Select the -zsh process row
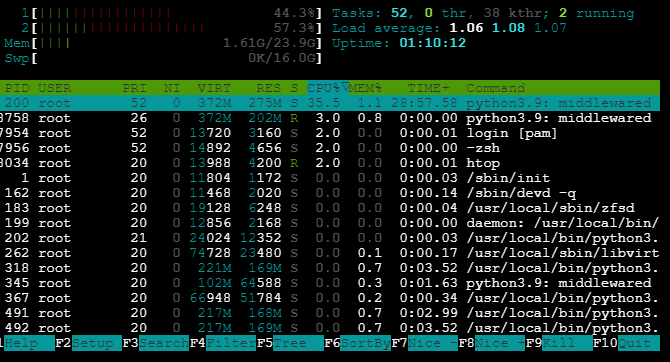The image size is (670, 362). [330, 148]
